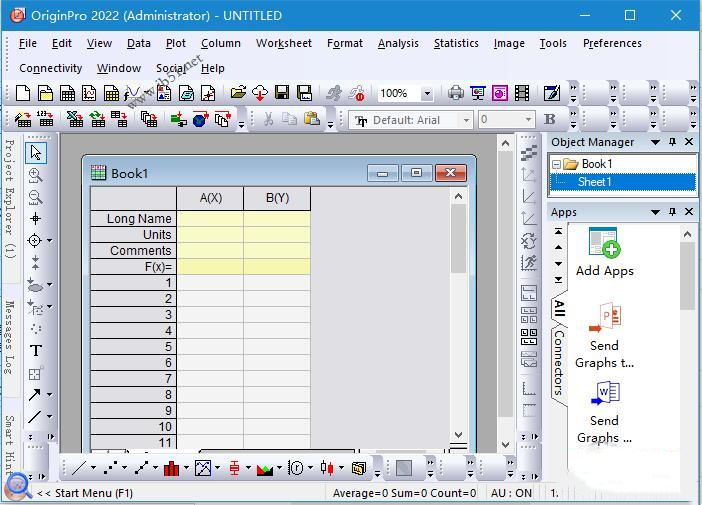This screenshot has width=702, height=505.
Task: Select the Line drawing tool
Action: tap(34, 417)
